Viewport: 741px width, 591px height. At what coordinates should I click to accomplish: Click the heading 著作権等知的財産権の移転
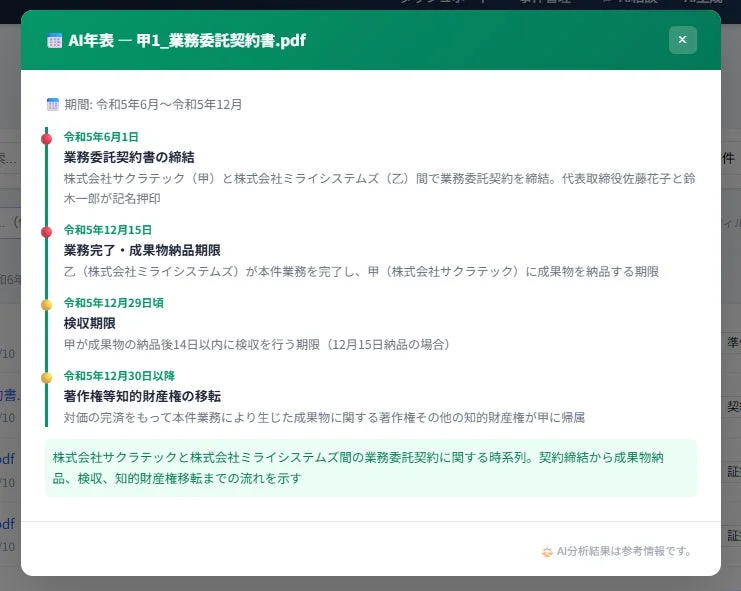pos(142,396)
